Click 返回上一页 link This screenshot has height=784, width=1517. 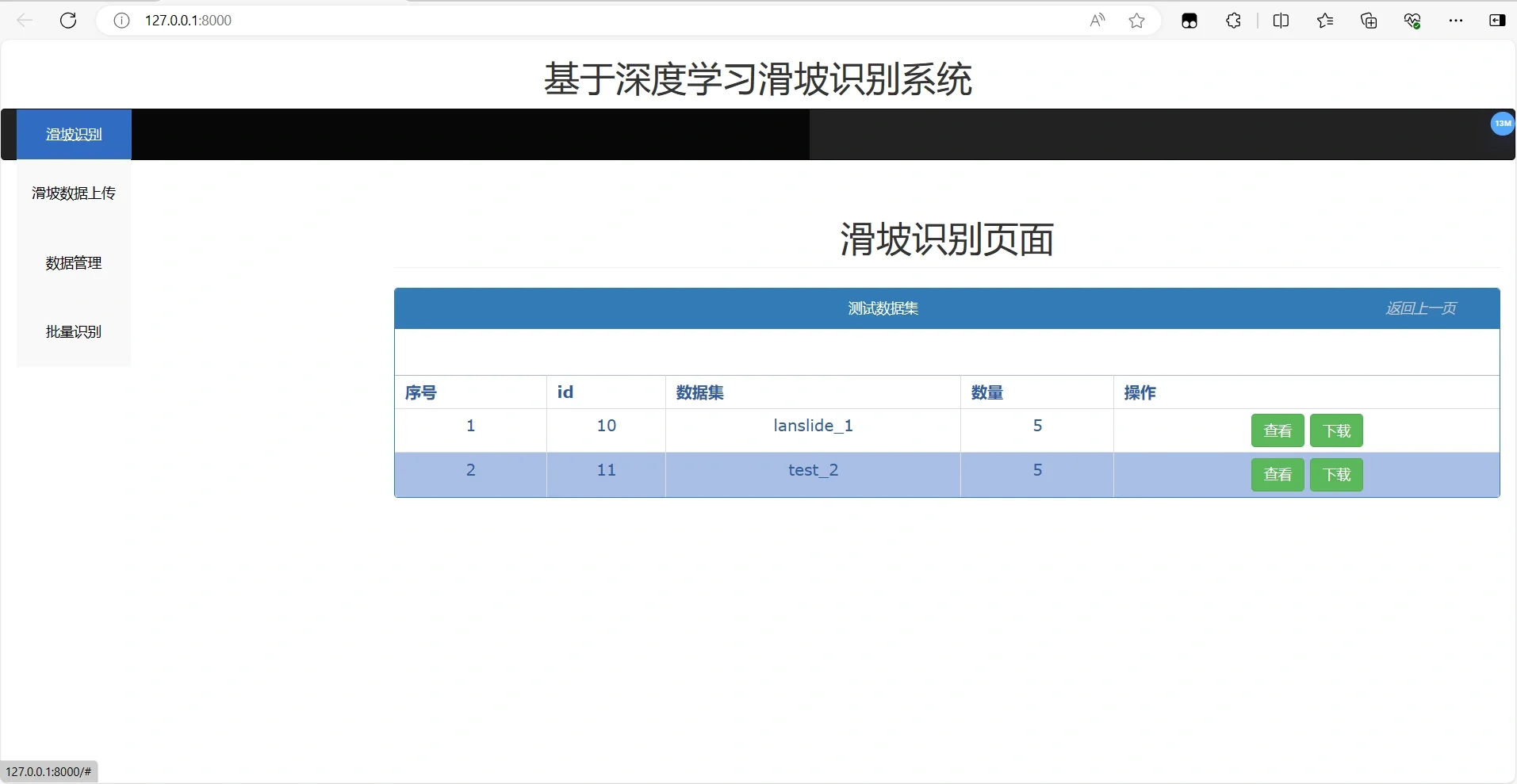1421,308
